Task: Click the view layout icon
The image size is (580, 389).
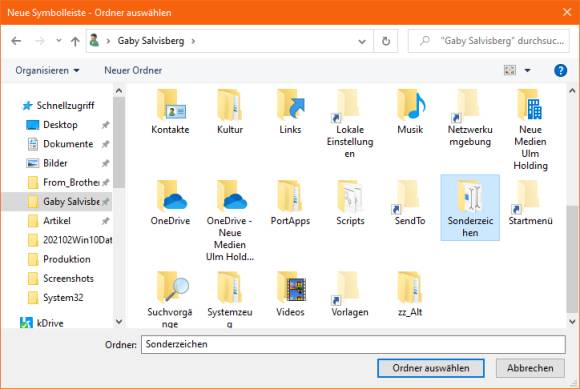Action: tap(510, 70)
